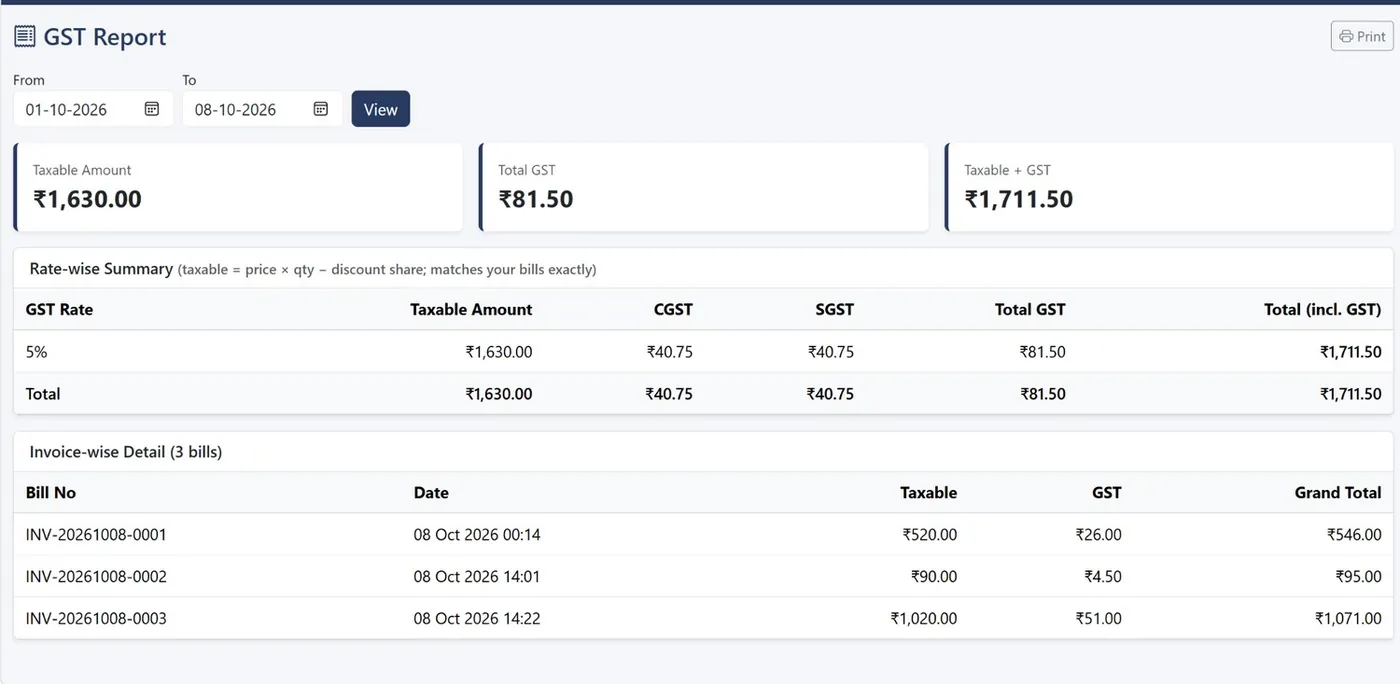Select GST value ₹51.00

[x=1098, y=619]
